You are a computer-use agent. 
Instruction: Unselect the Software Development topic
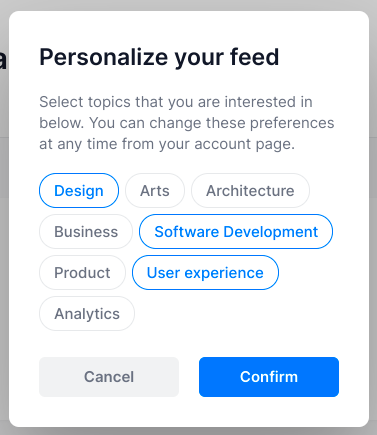tap(236, 232)
